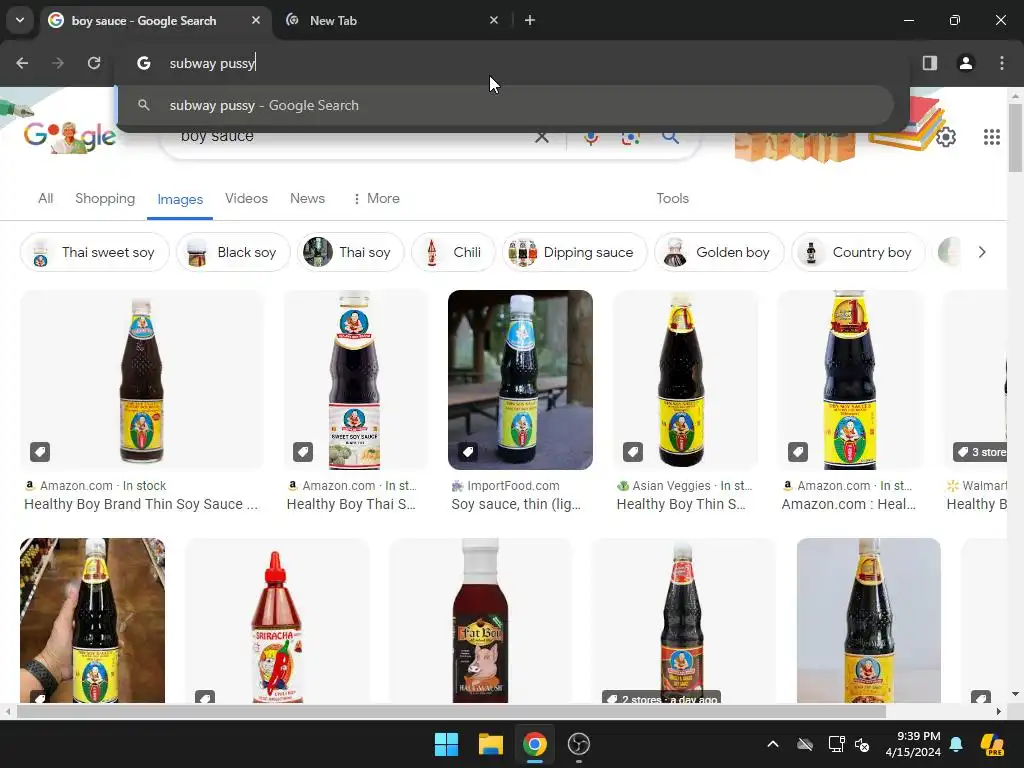Open the Tools filter options
This screenshot has height=768, width=1024.
(672, 198)
